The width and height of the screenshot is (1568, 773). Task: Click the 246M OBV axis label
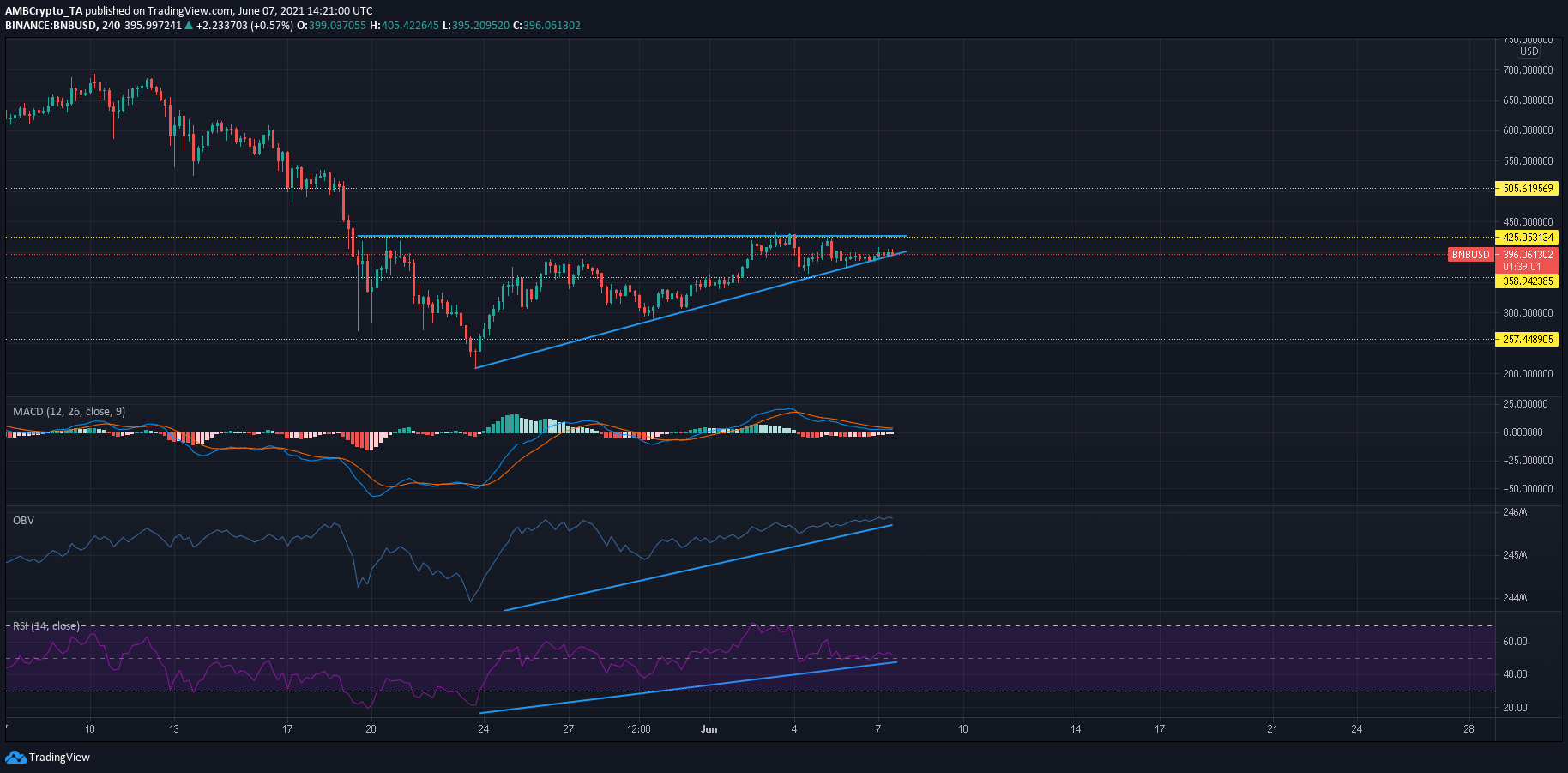(x=1516, y=512)
